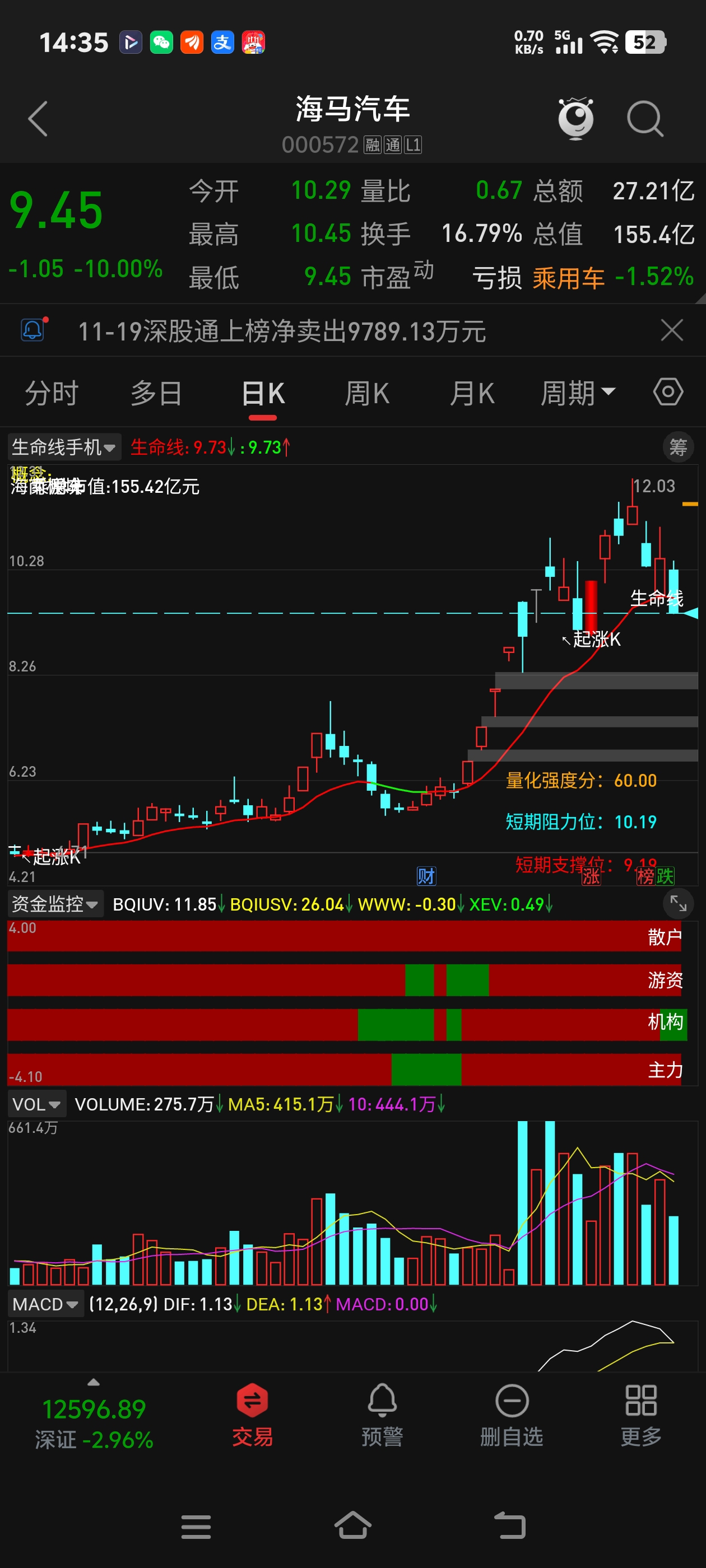Tap the 散户 fund bar
Image resolution: width=706 pixels, height=1568 pixels.
[x=344, y=936]
